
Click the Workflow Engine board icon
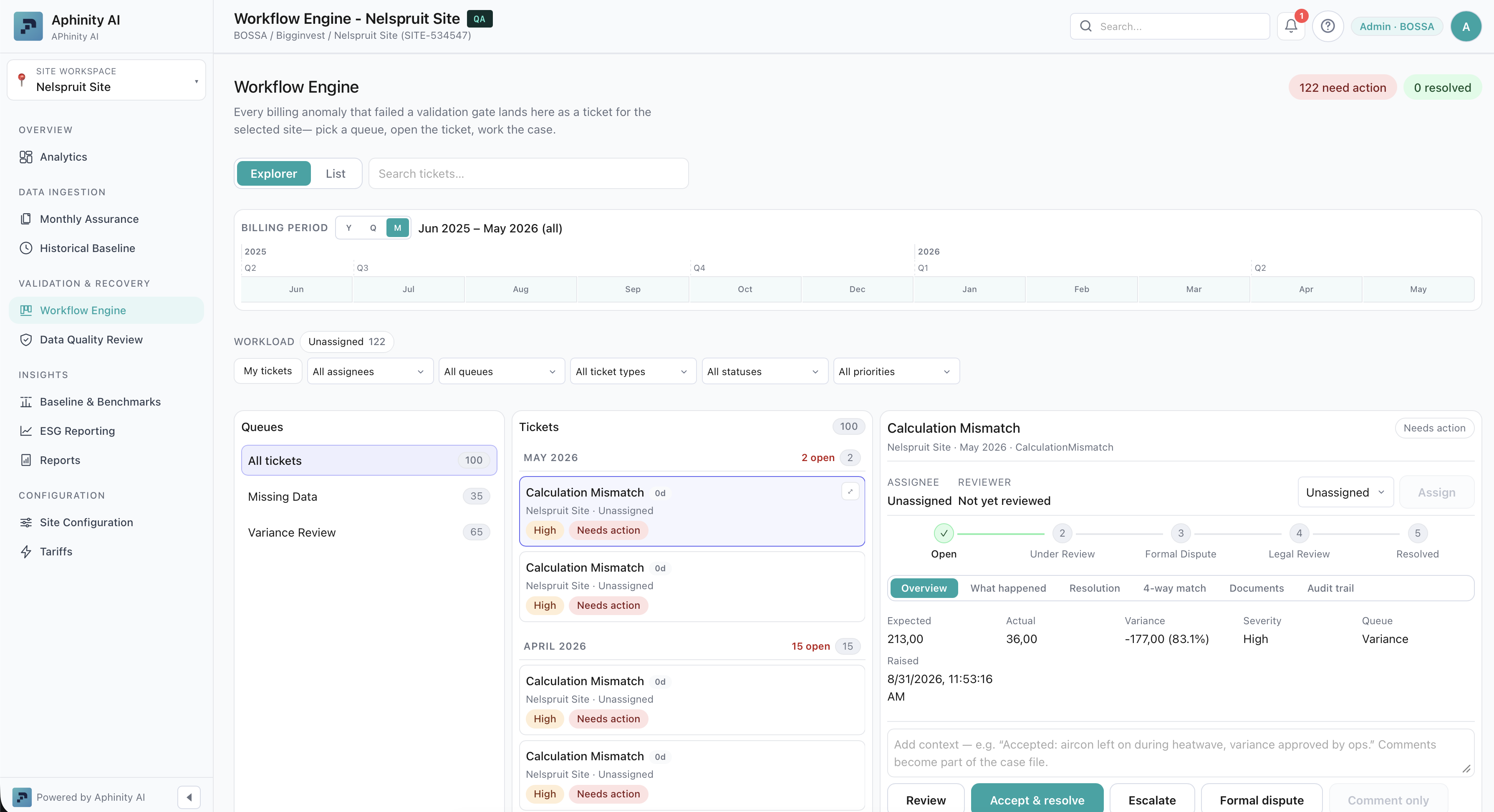click(x=26, y=310)
